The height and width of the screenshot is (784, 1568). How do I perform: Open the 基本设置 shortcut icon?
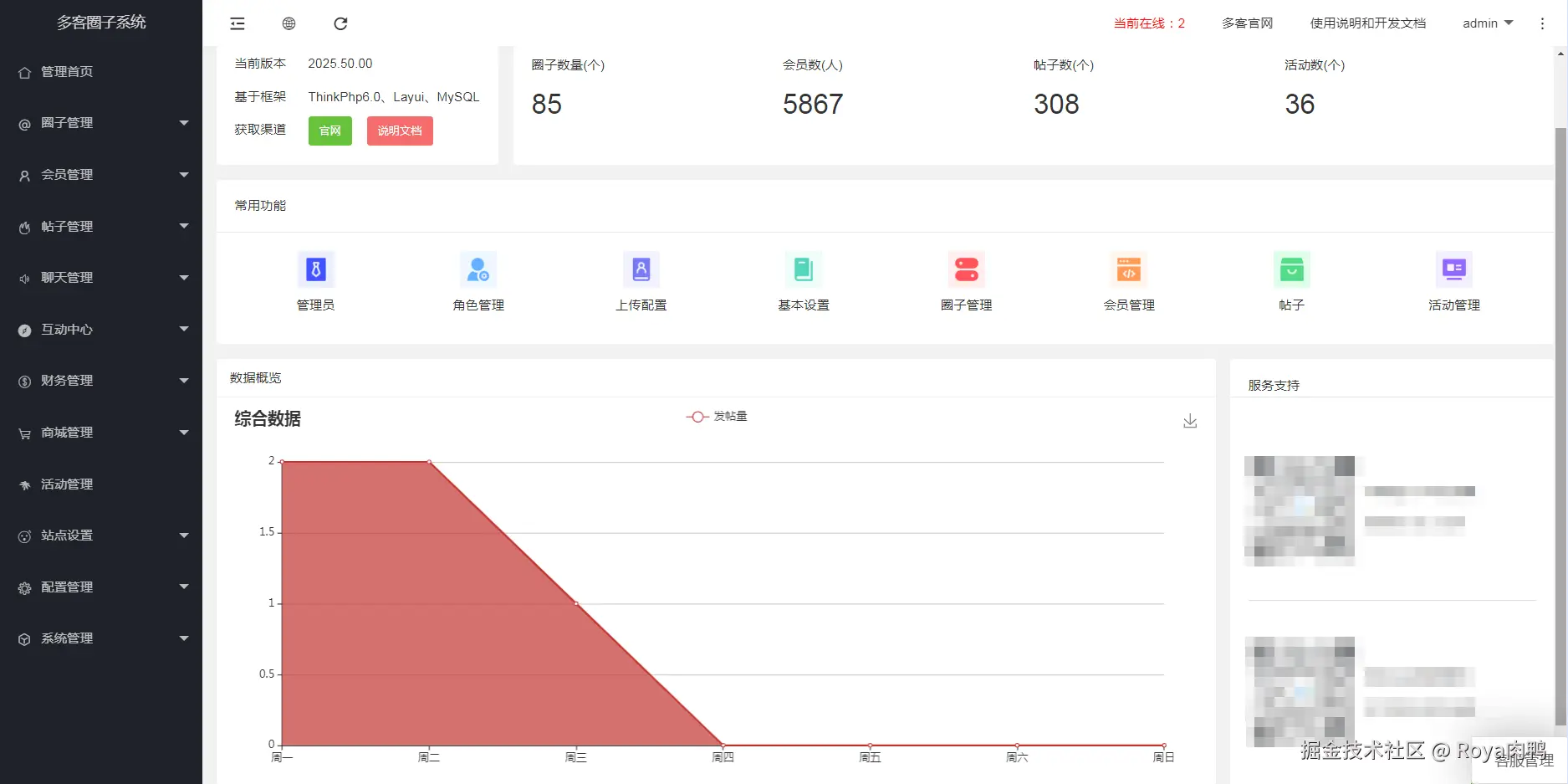[x=804, y=269]
